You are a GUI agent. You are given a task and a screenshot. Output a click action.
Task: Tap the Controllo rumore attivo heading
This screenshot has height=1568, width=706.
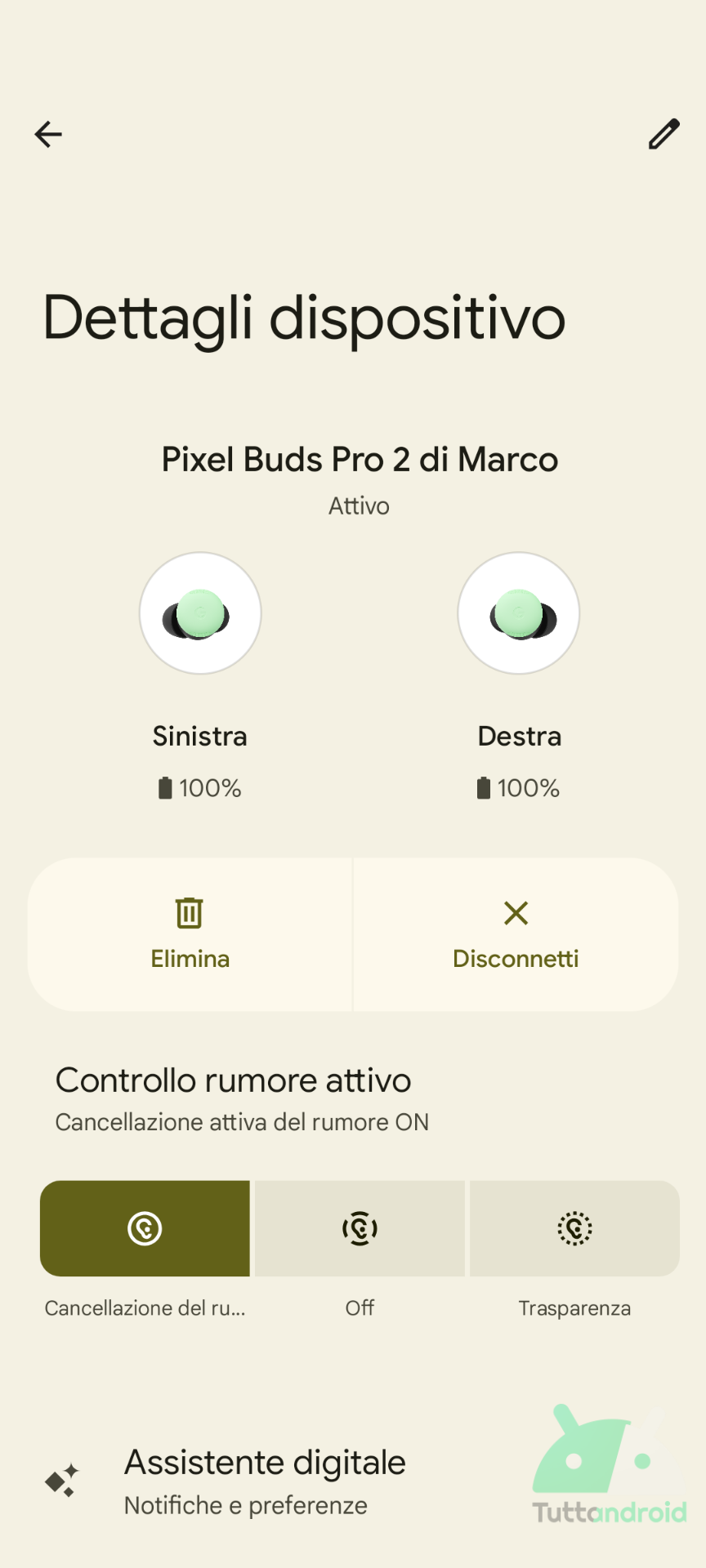coord(233,1080)
